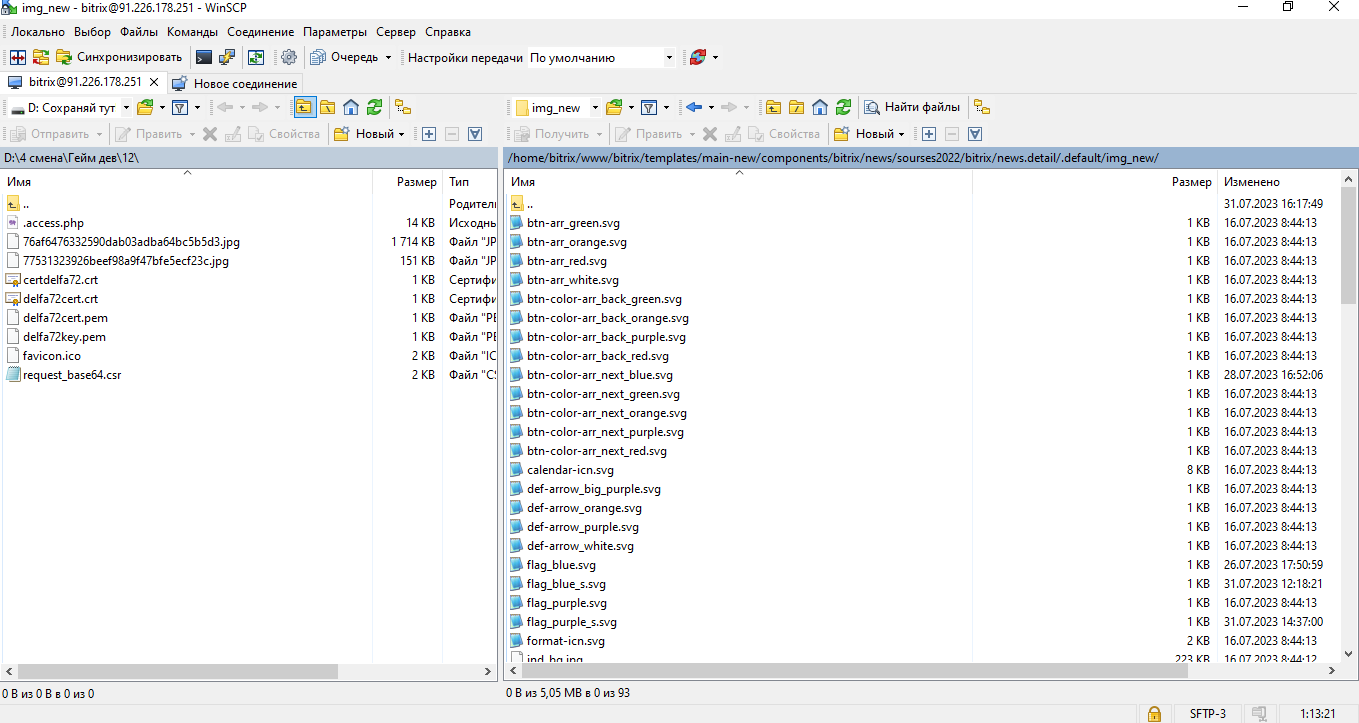Viewport: 1359px width, 723px height.
Task: Click the Синхронизировать button
Action: 119,57
